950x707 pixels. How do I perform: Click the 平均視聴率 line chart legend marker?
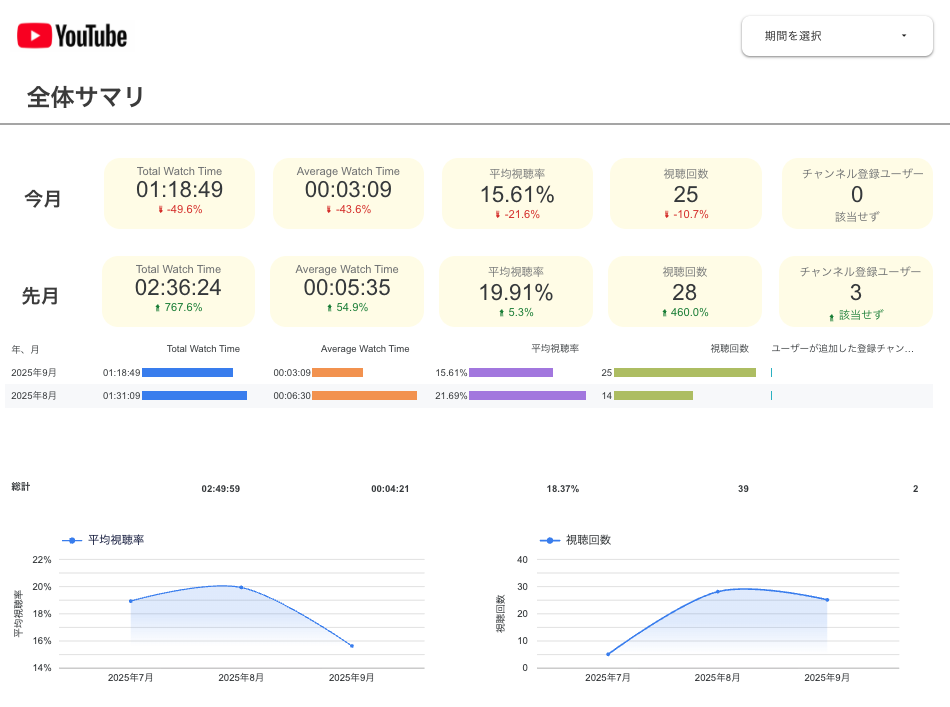(72, 540)
